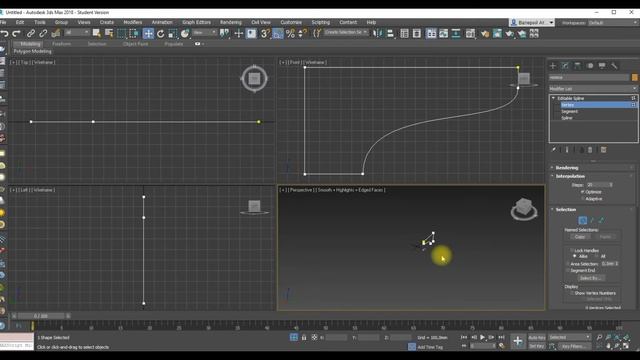The image size is (640, 360).
Task: Toggle the Optimize checkbox
Action: [582, 192]
